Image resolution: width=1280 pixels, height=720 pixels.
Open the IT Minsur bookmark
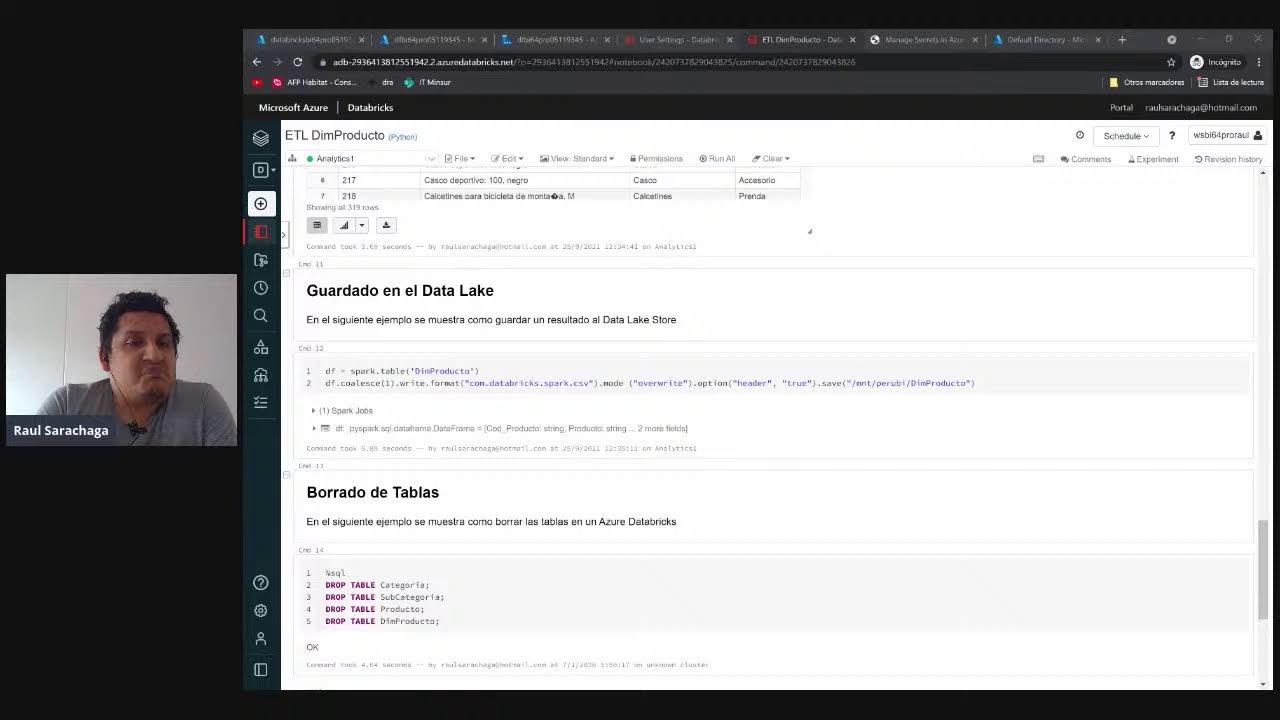click(x=427, y=82)
